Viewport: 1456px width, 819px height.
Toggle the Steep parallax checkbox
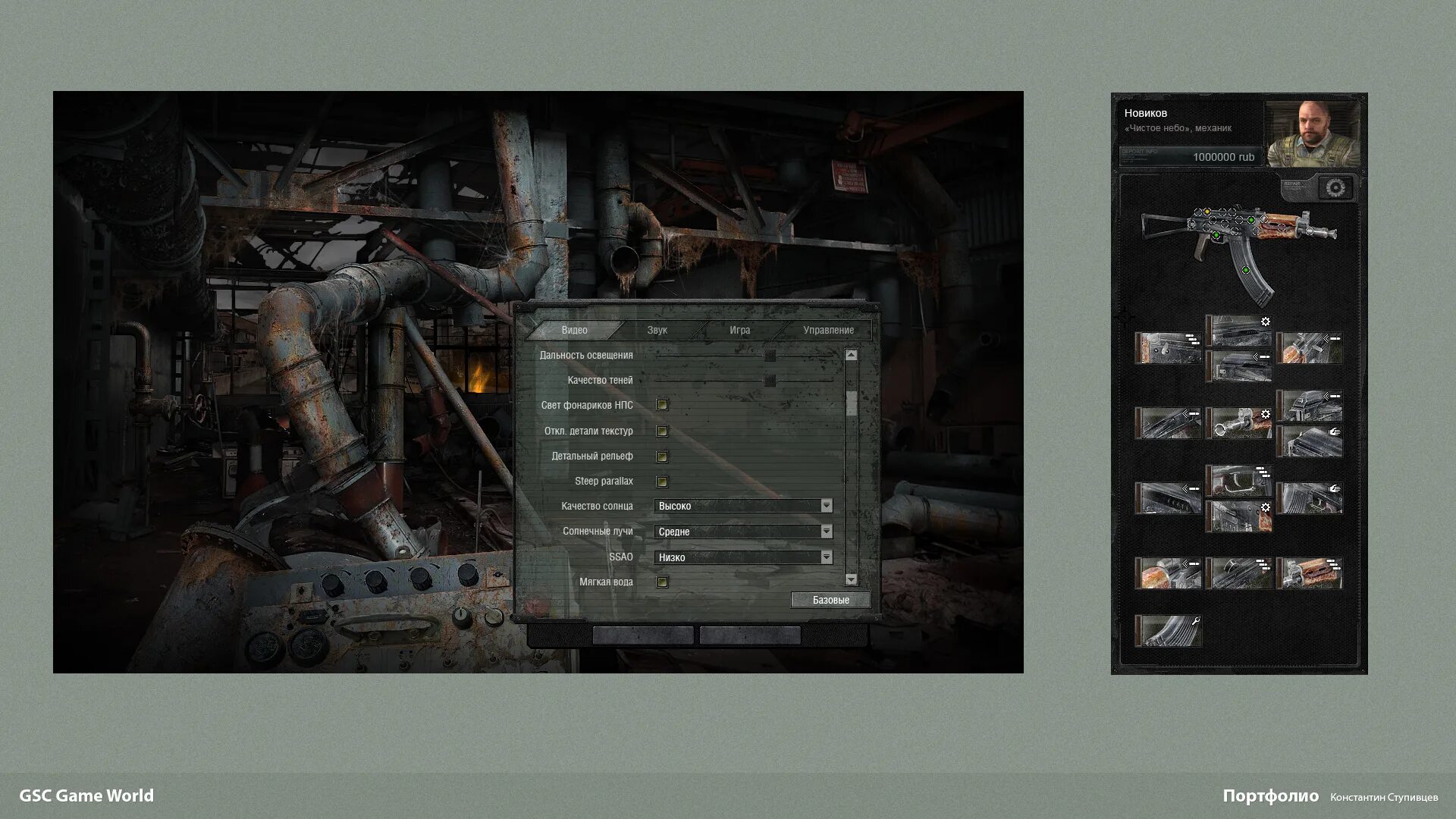[662, 482]
